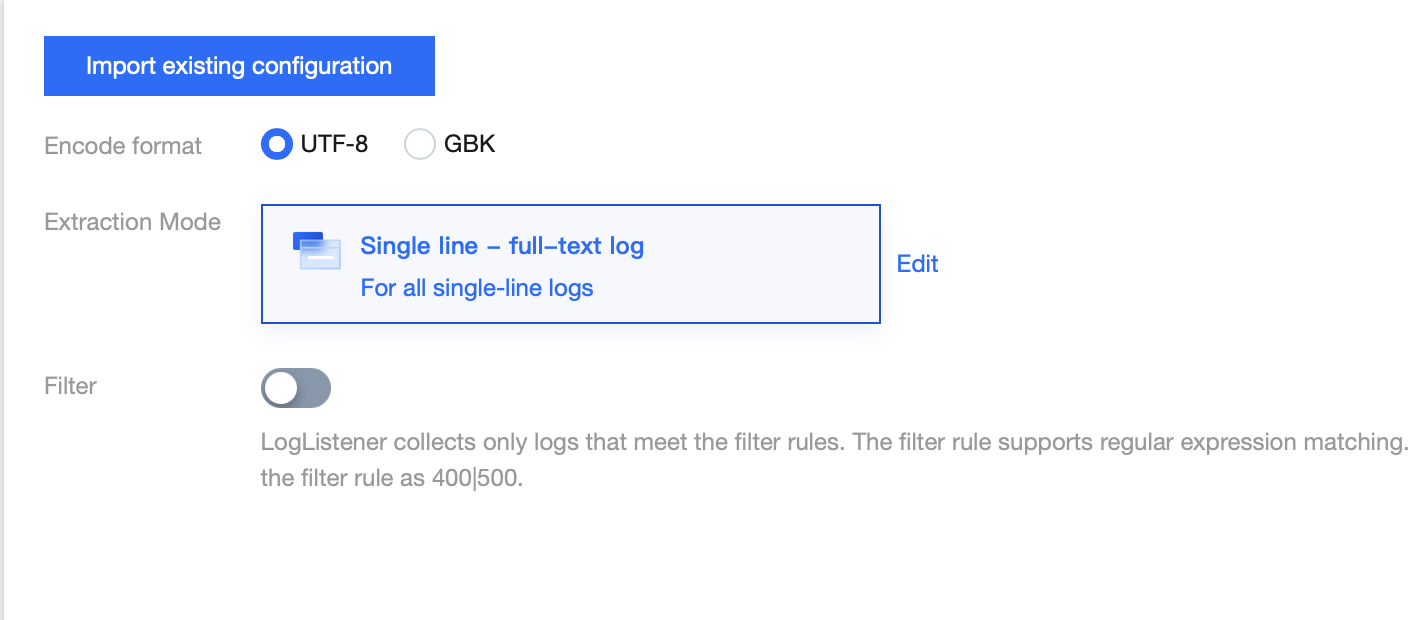Enable the Filter toggle switch
Screen dimensions: 1416x620
coord(296,388)
